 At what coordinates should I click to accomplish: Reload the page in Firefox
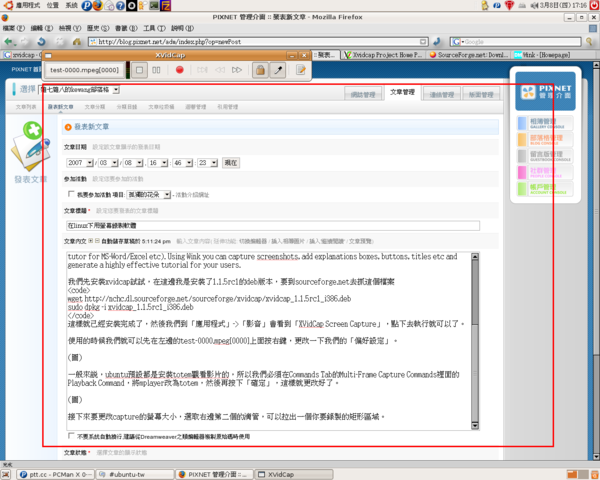(42, 41)
